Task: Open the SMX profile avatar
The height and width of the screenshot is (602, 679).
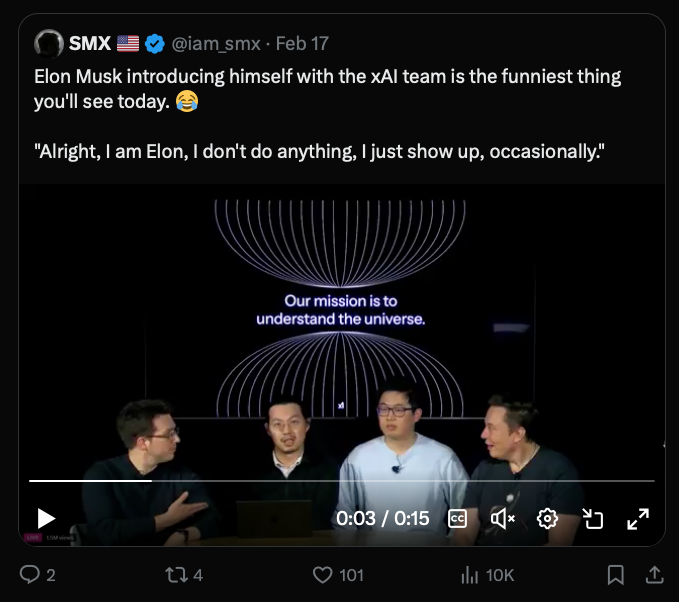Action: [48, 43]
